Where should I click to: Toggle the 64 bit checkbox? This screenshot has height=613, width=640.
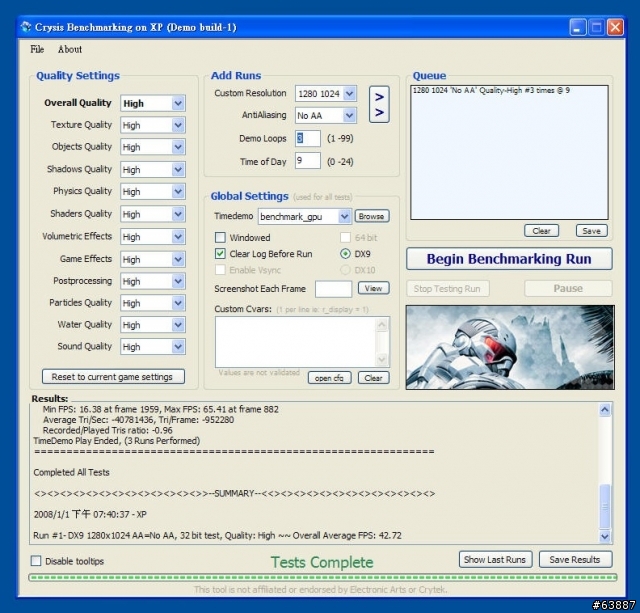click(345, 237)
